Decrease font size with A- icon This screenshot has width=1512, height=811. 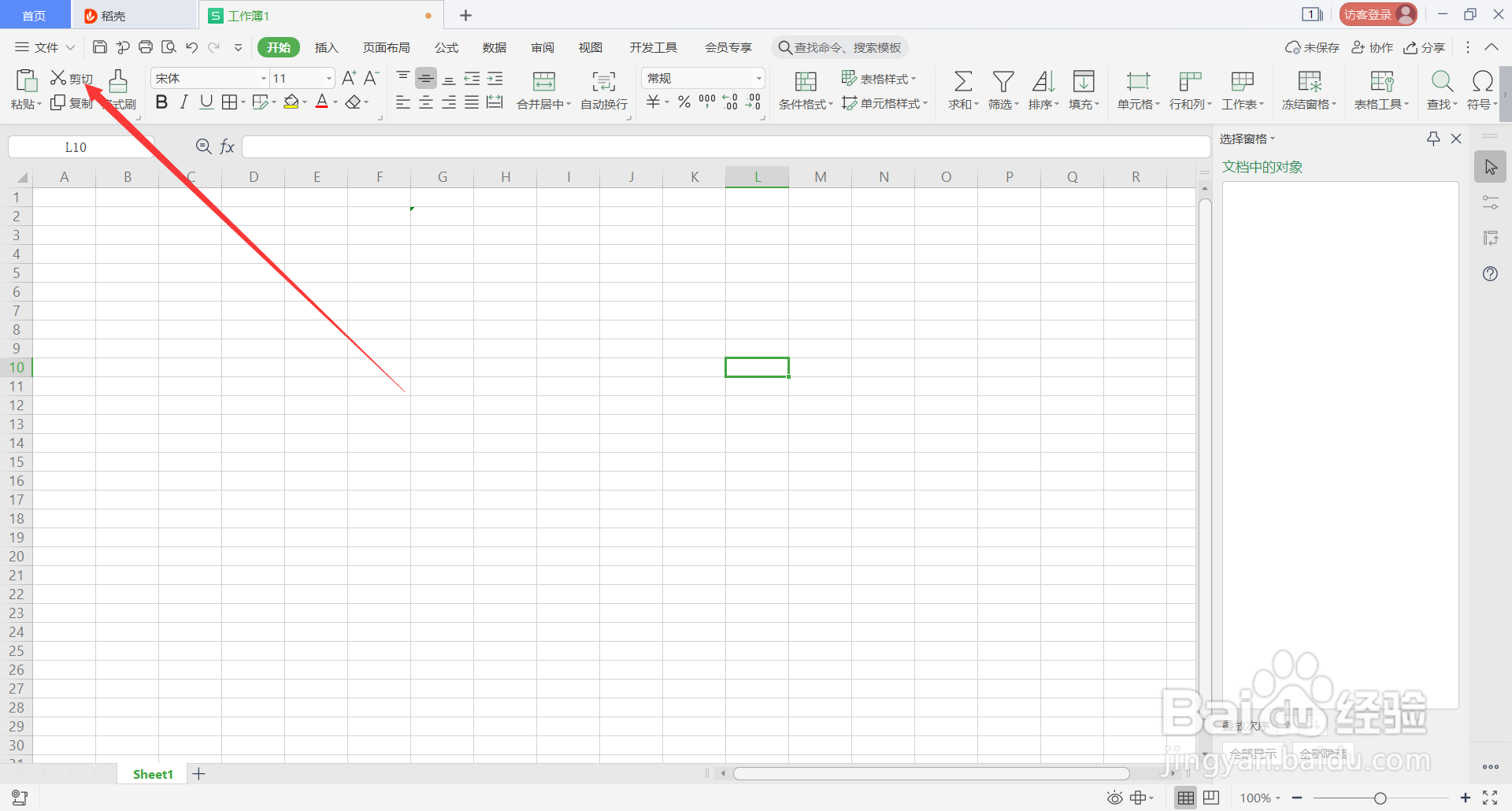[371, 78]
